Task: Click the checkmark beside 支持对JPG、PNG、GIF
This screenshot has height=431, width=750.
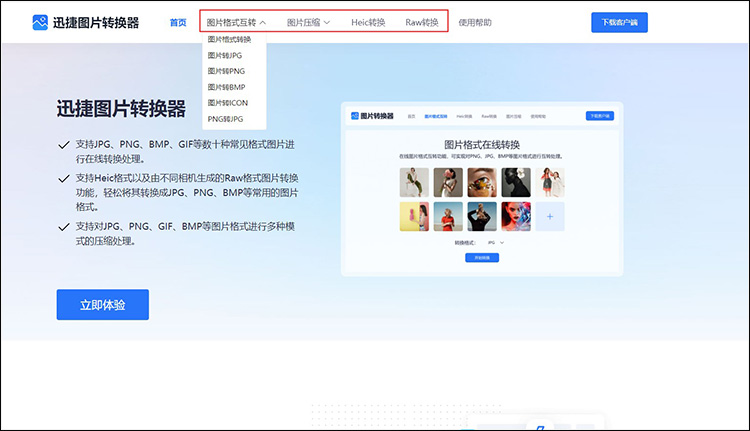Action: tap(64, 227)
